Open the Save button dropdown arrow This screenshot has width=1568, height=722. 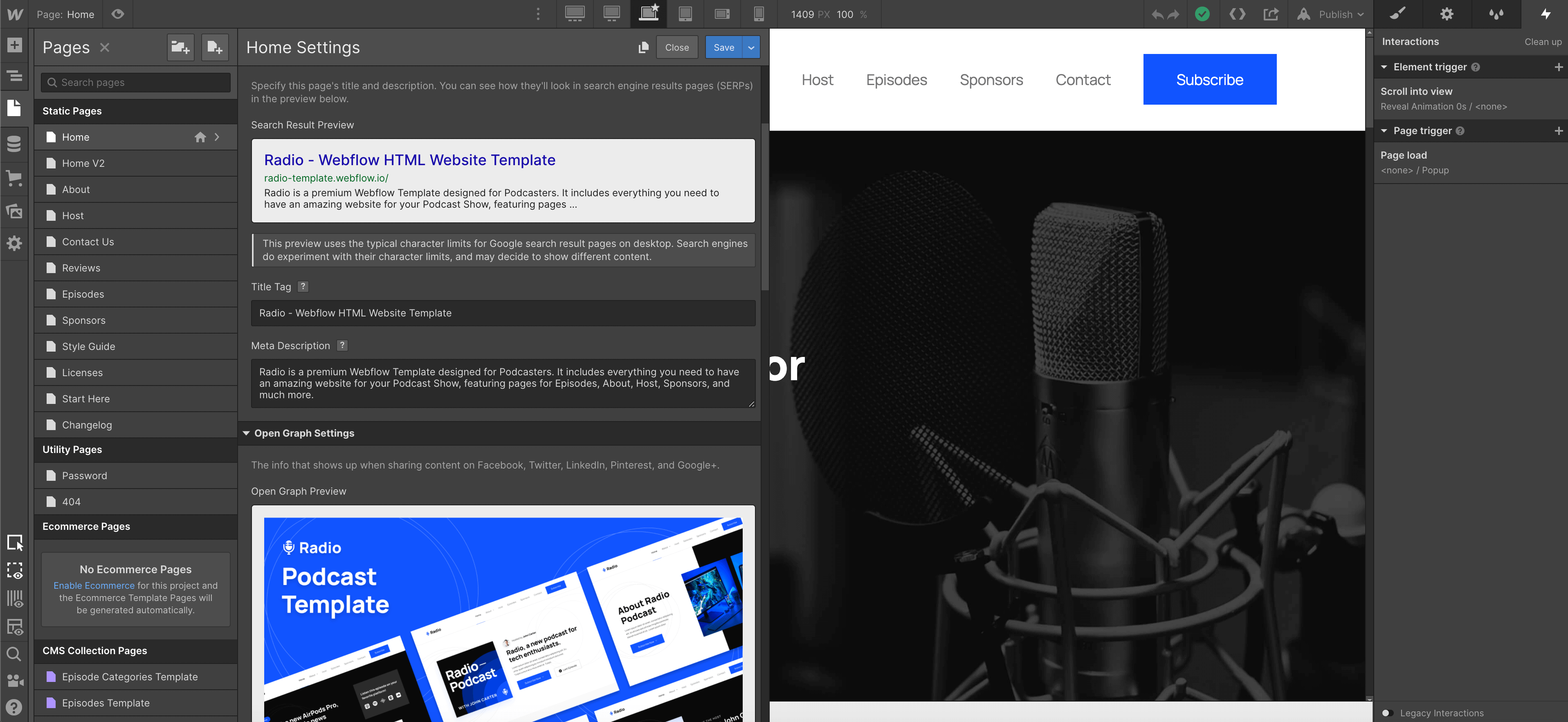[x=751, y=47]
